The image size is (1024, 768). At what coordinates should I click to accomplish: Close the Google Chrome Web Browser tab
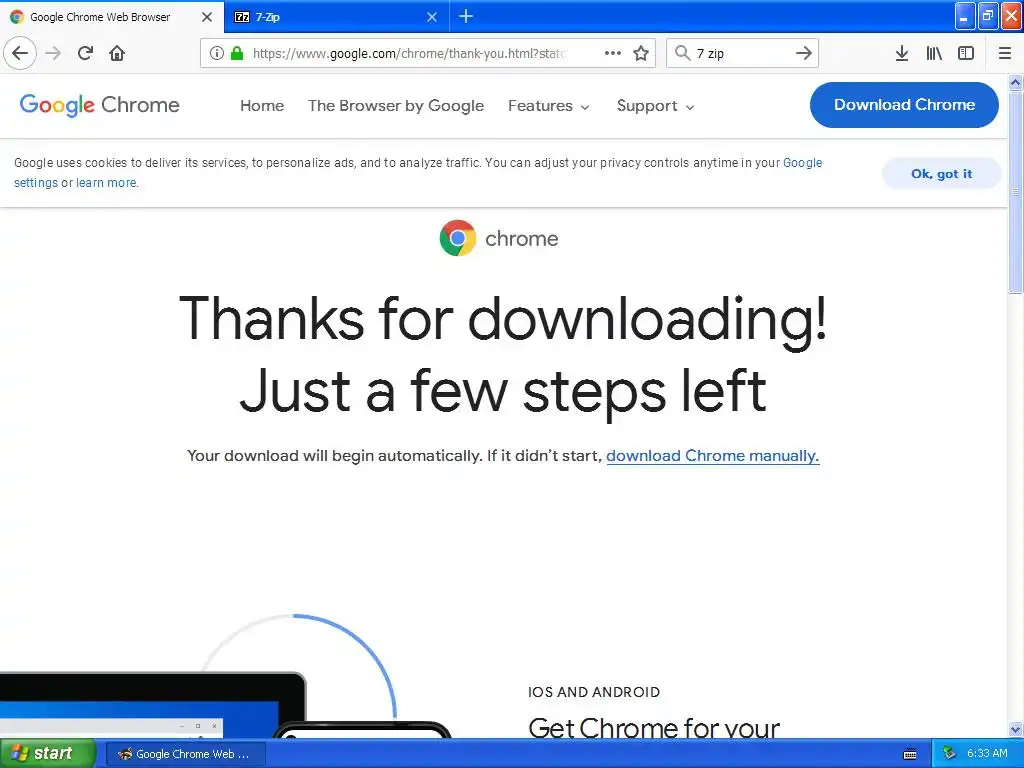click(207, 17)
